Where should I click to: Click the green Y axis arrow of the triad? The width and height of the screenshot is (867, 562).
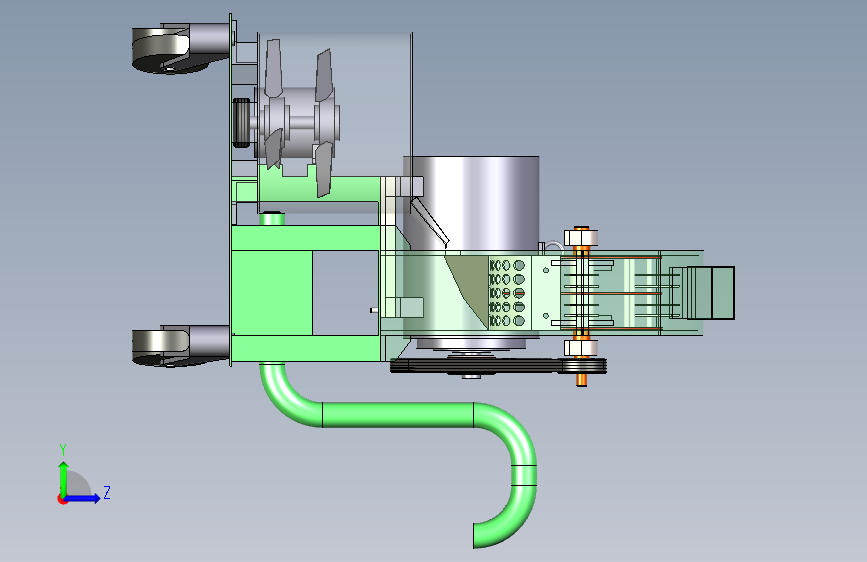click(x=64, y=478)
